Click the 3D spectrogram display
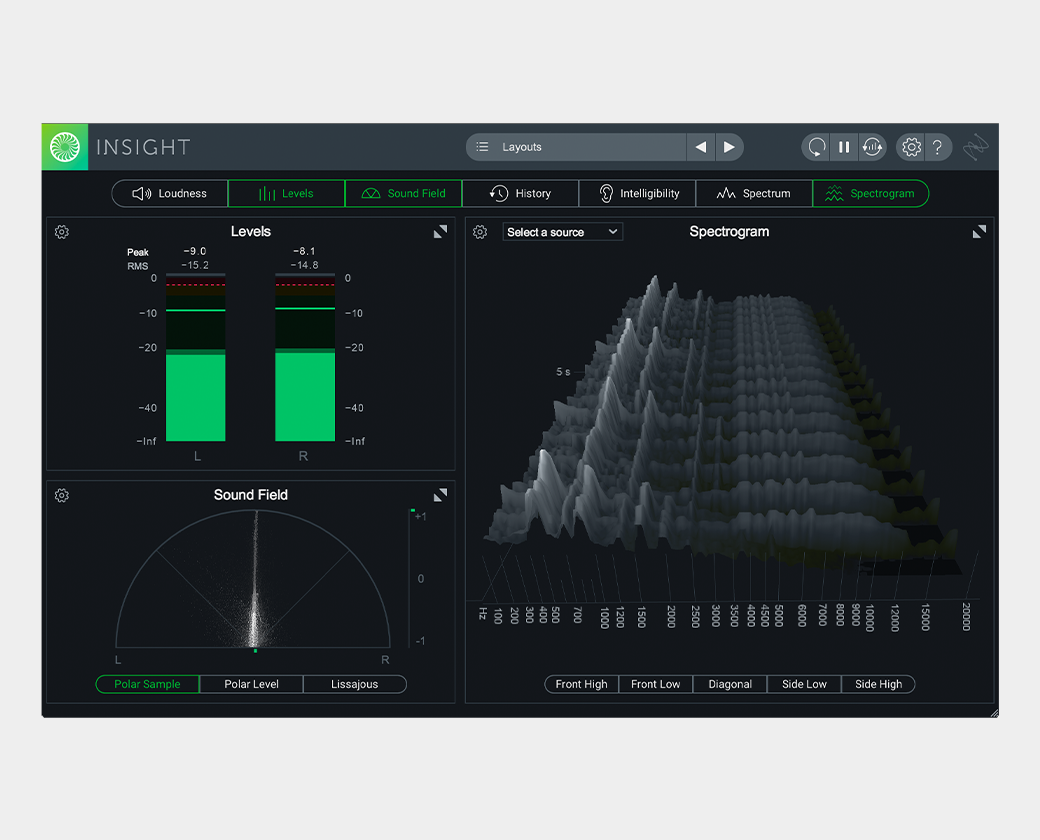This screenshot has width=1040, height=840. click(723, 425)
